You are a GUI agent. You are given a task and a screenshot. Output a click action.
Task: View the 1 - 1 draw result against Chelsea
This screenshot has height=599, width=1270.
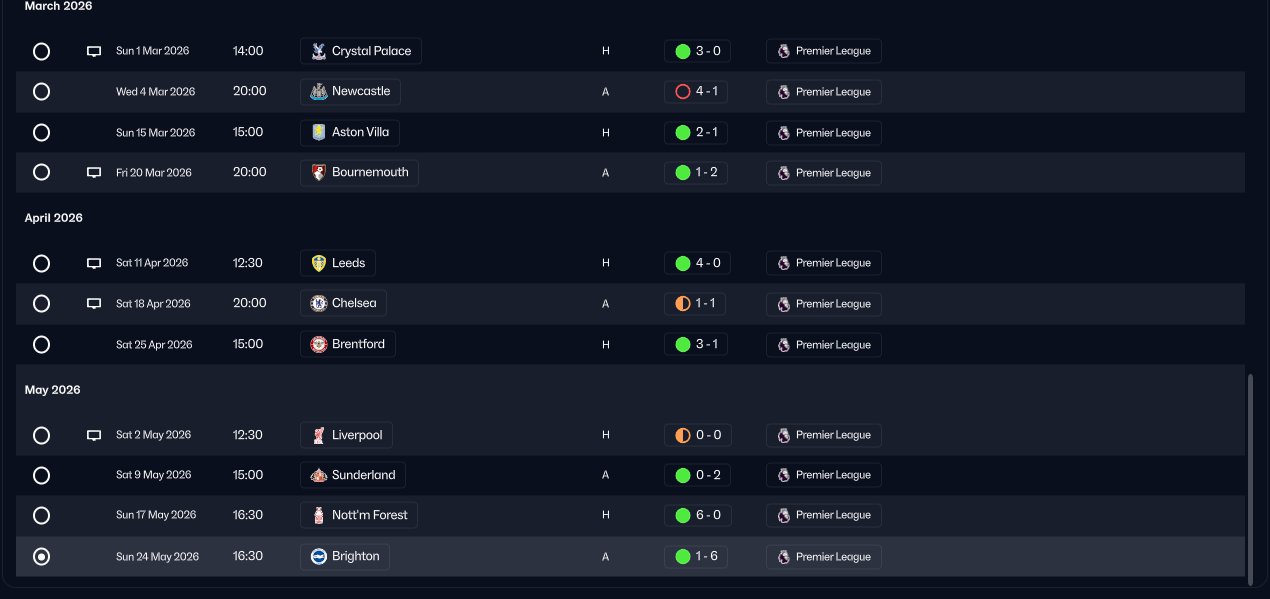696,304
